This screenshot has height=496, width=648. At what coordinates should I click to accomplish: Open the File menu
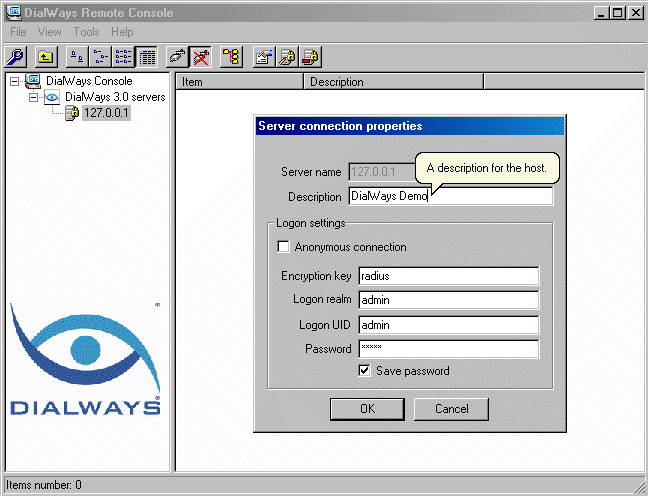[x=18, y=32]
